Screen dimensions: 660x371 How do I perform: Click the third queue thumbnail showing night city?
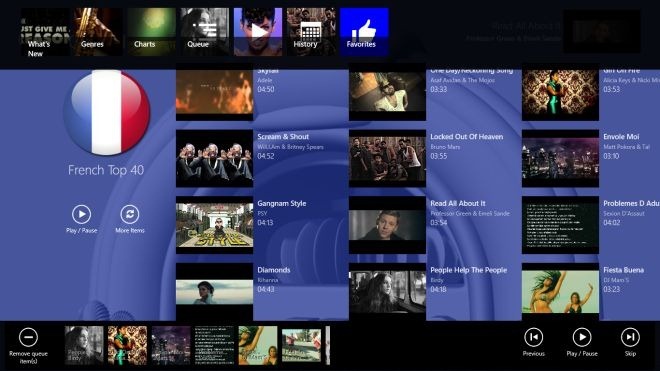171,345
